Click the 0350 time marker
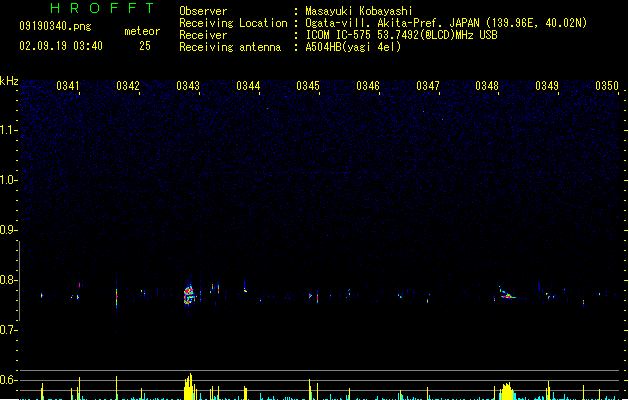This screenshot has width=629, height=400. (x=607, y=86)
